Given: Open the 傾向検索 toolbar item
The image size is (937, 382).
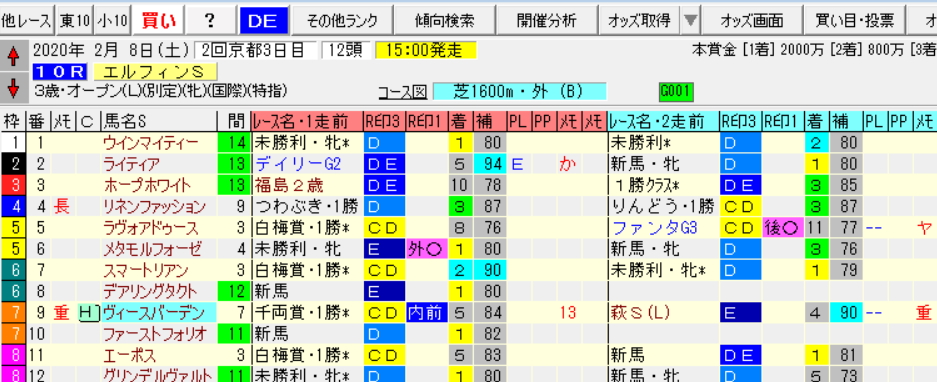Looking at the screenshot, I should coord(444,22).
